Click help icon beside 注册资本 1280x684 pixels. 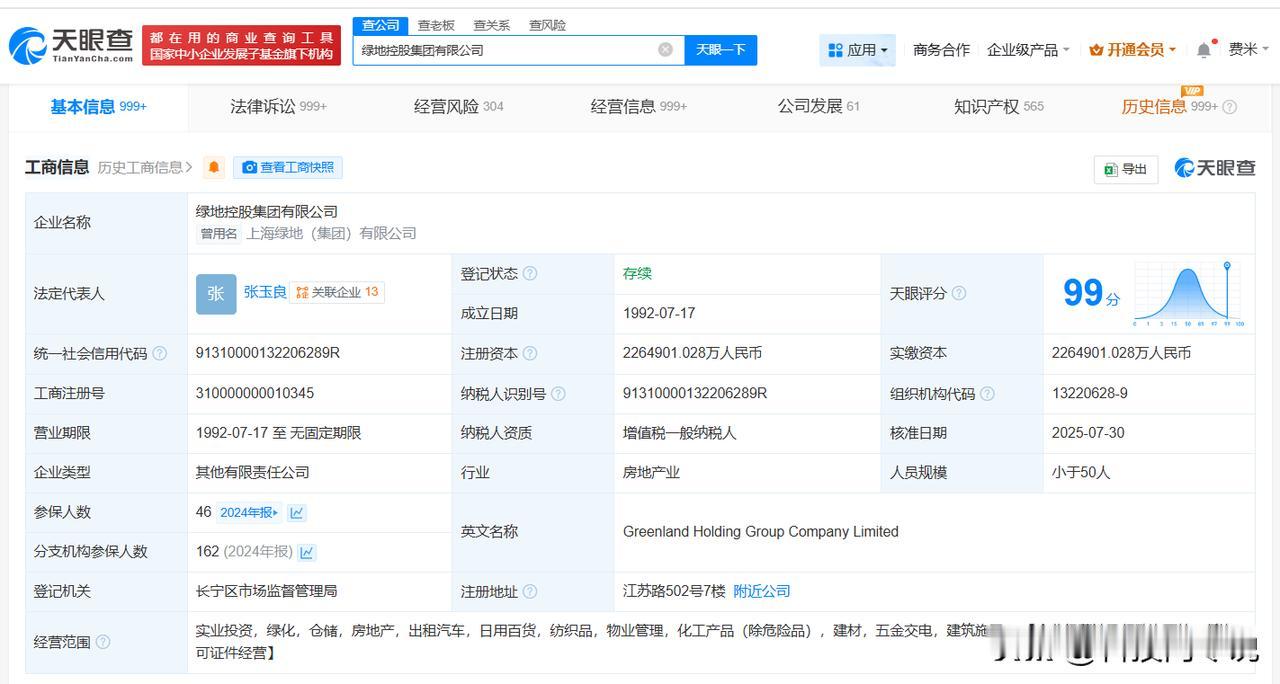[530, 353]
